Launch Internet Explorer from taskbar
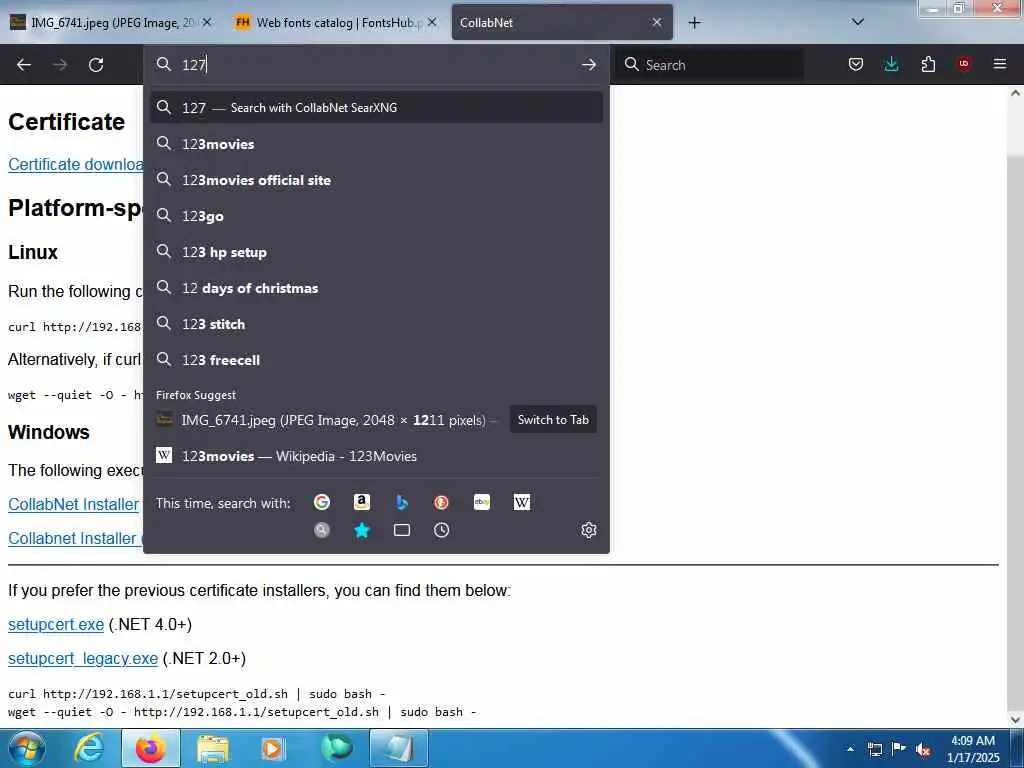The image size is (1024, 768). click(89, 748)
